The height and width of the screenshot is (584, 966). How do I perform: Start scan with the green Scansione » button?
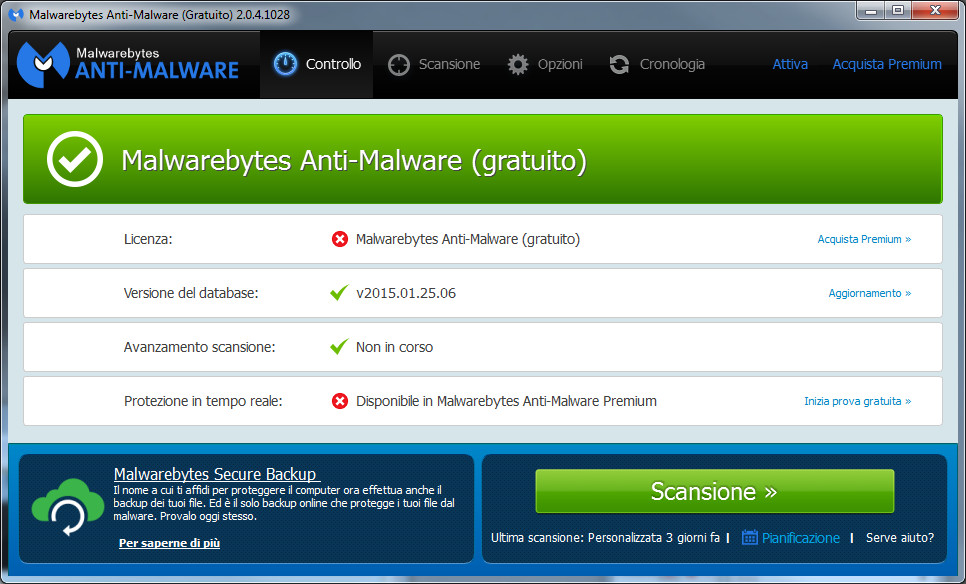coord(715,491)
